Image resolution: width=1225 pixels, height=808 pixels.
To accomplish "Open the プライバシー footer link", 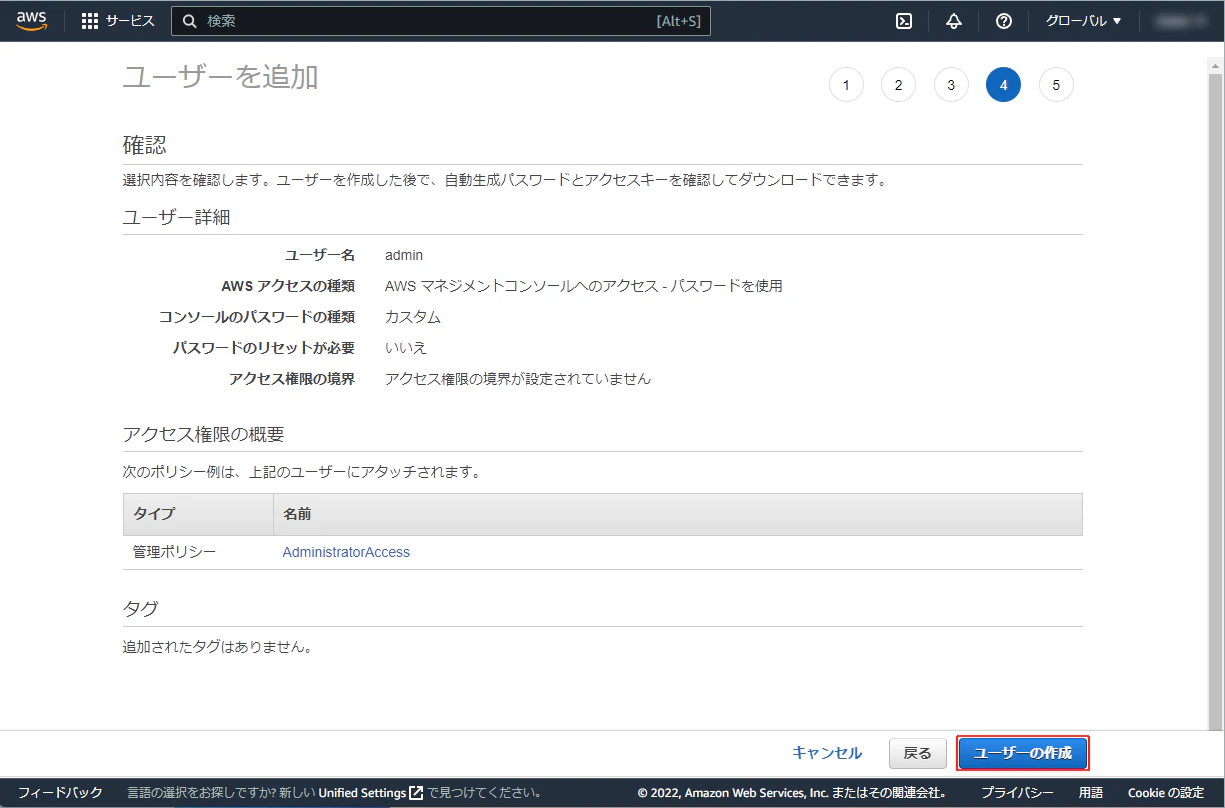I will (1017, 793).
